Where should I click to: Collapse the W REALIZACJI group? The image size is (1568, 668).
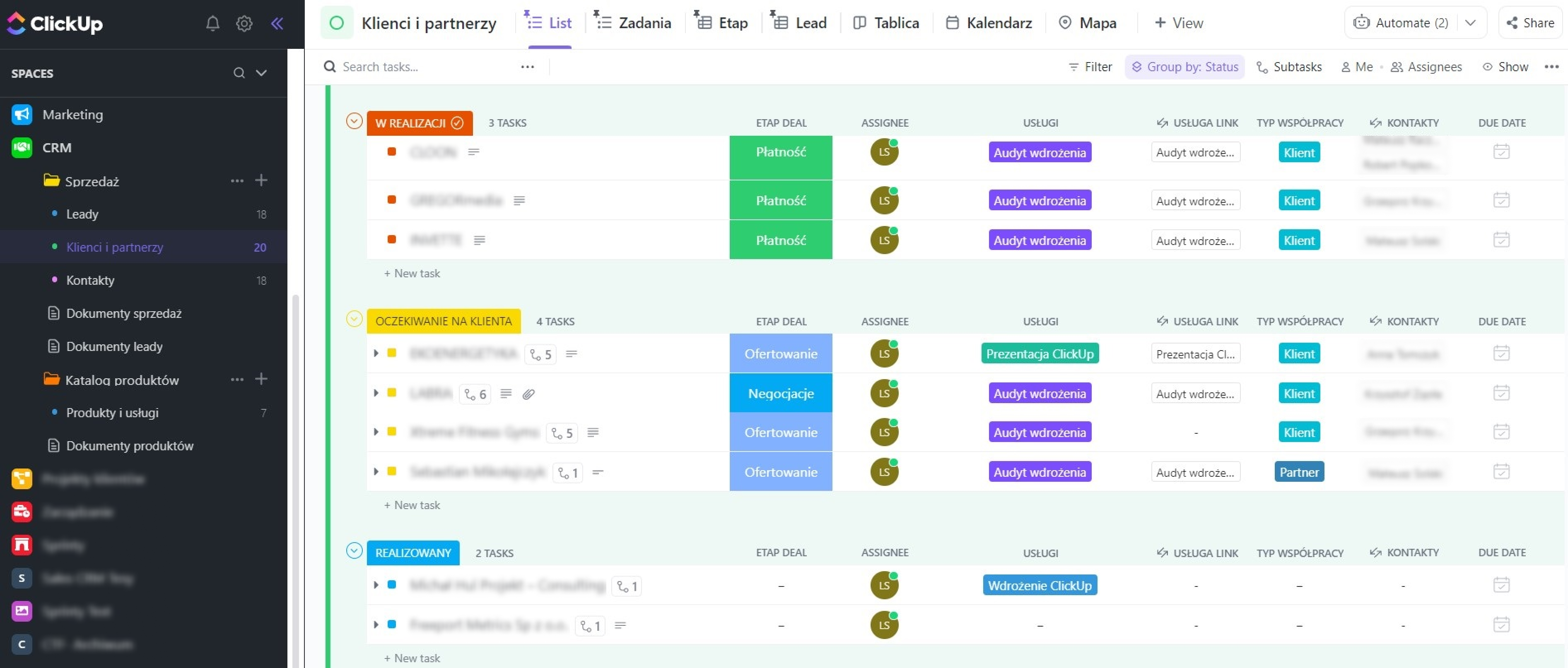pos(354,121)
